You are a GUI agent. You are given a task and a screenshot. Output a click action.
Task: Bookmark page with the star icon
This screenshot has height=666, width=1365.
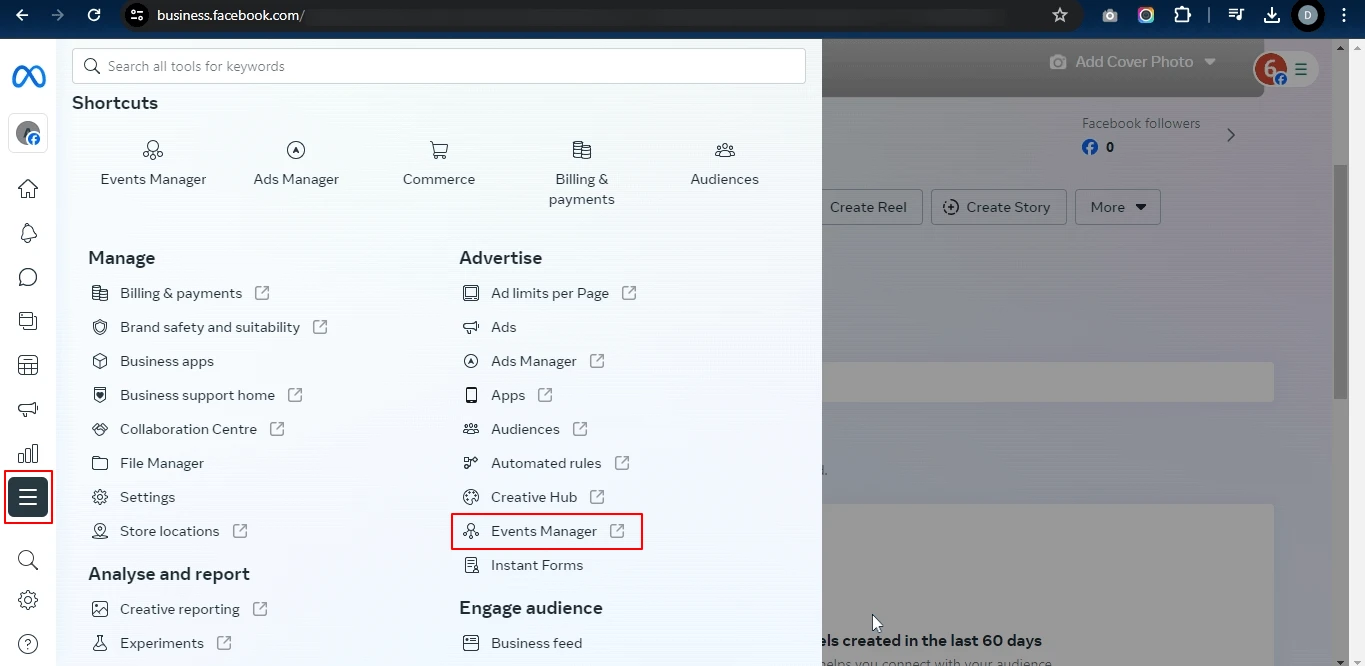pyautogui.click(x=1060, y=15)
